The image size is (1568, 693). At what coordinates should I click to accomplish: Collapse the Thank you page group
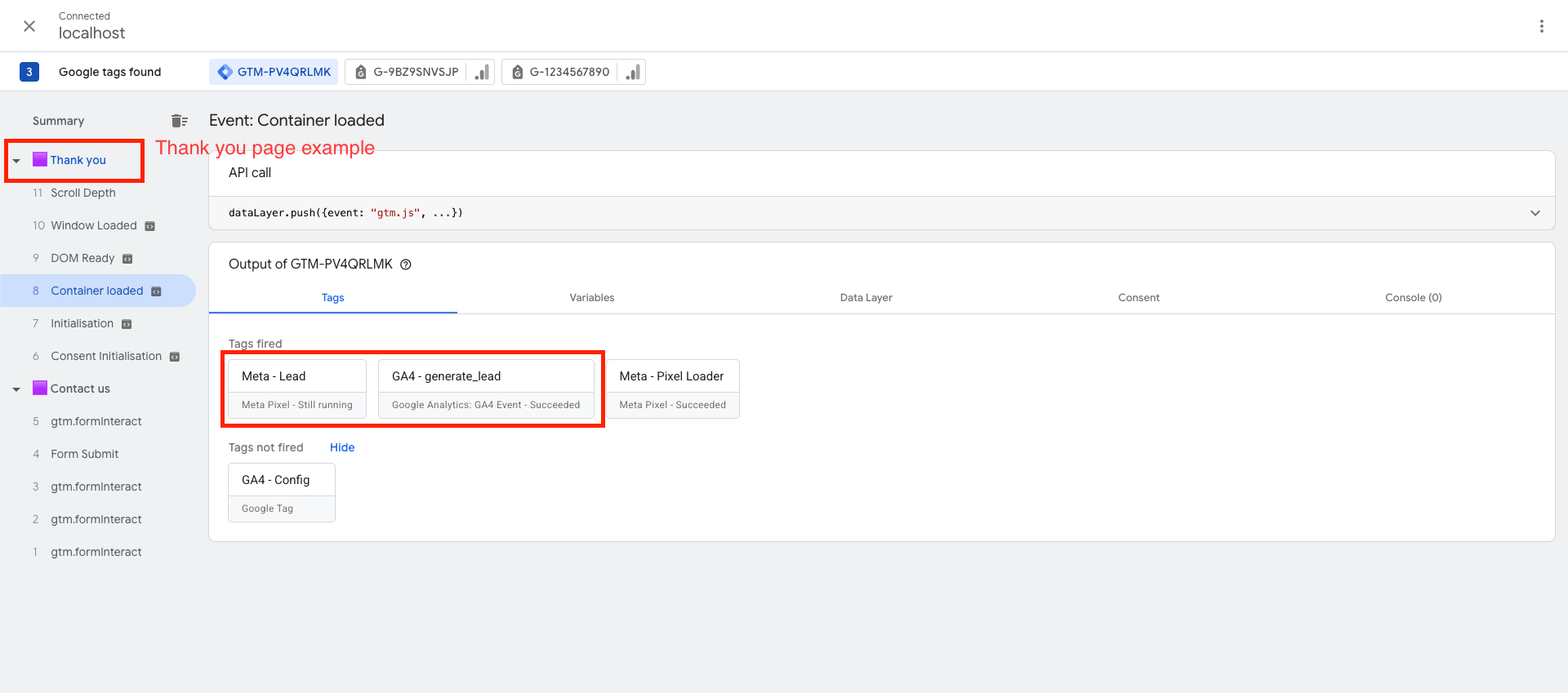pos(16,161)
